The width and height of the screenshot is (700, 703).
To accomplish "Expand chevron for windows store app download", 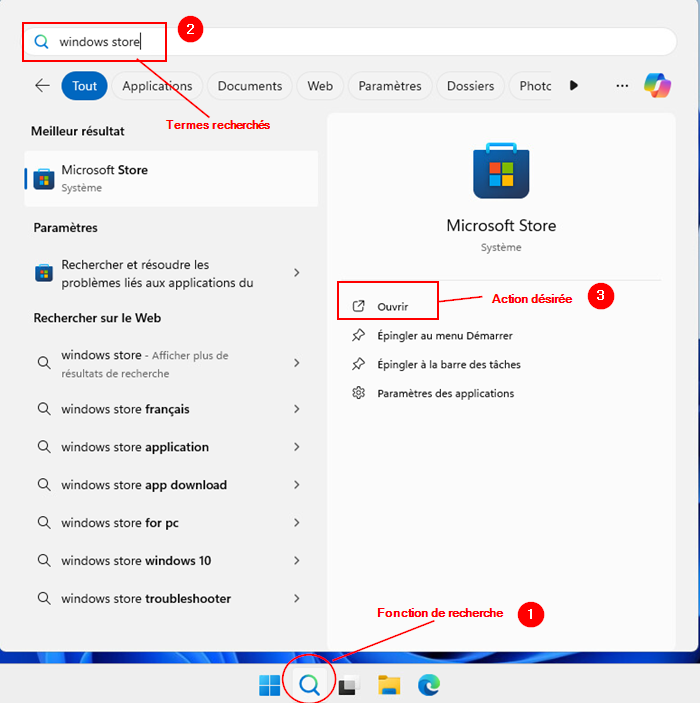I will [x=296, y=485].
